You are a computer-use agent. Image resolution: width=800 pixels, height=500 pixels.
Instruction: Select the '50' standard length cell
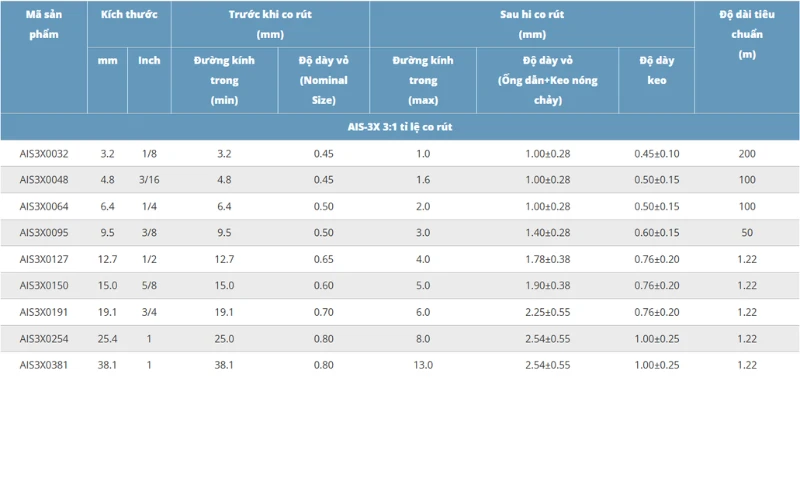tap(747, 233)
